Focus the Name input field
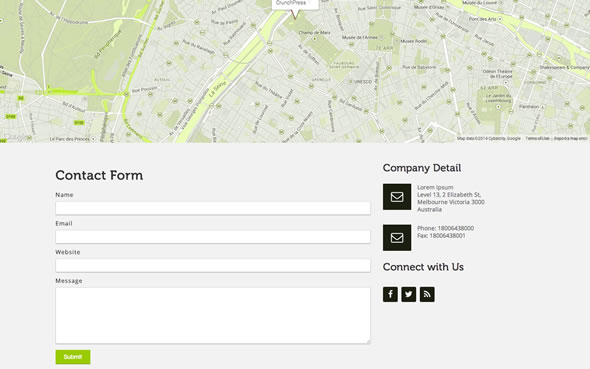Image resolution: width=590 pixels, height=369 pixels. (213, 208)
